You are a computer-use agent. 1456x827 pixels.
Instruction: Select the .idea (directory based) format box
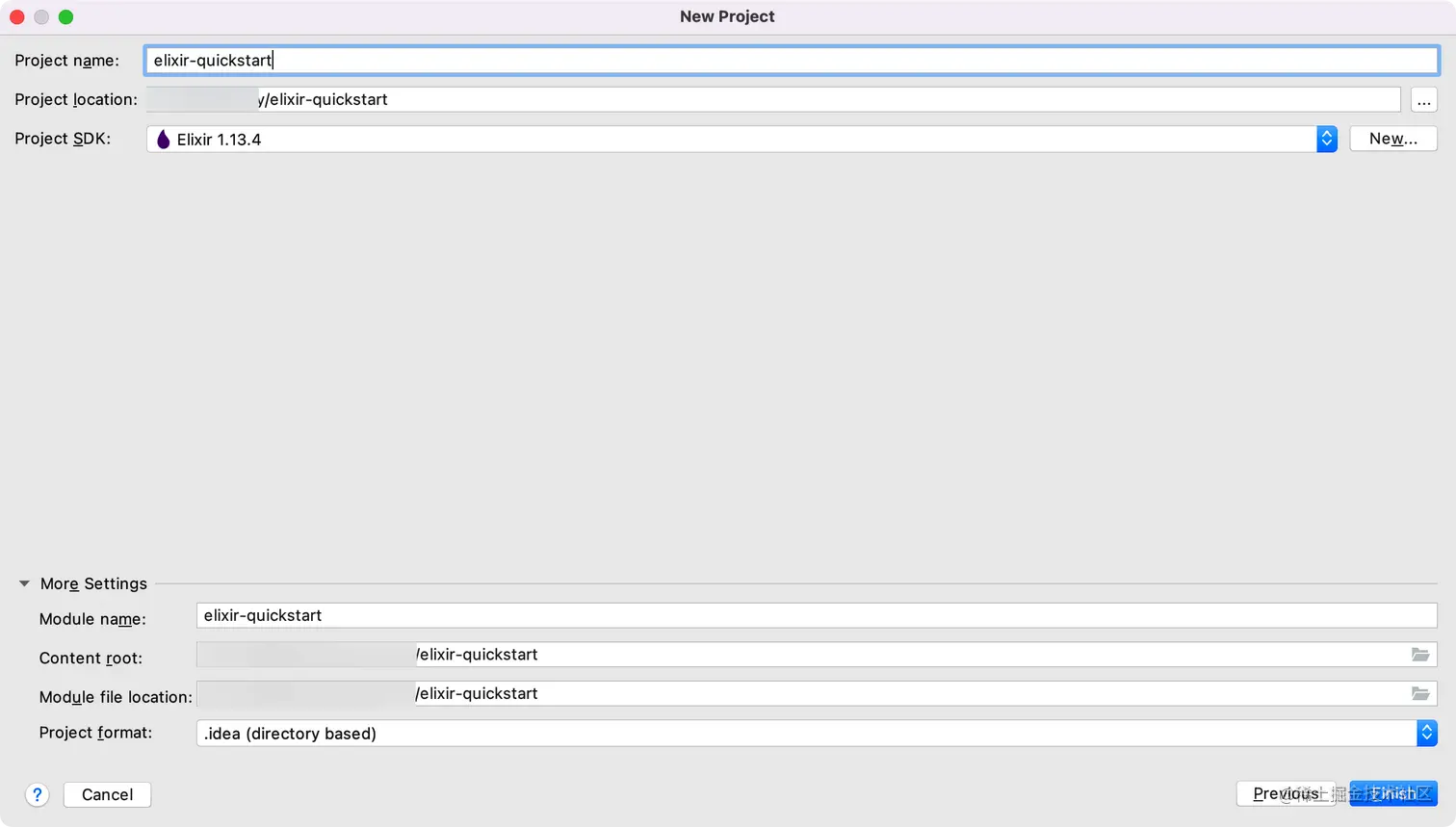817,733
